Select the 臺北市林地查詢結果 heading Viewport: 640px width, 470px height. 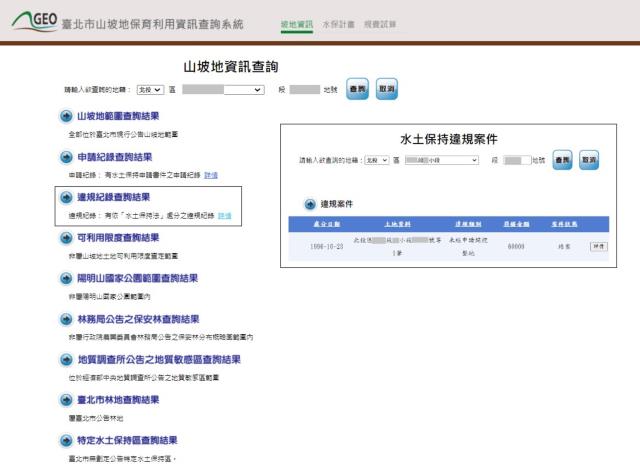click(118, 400)
